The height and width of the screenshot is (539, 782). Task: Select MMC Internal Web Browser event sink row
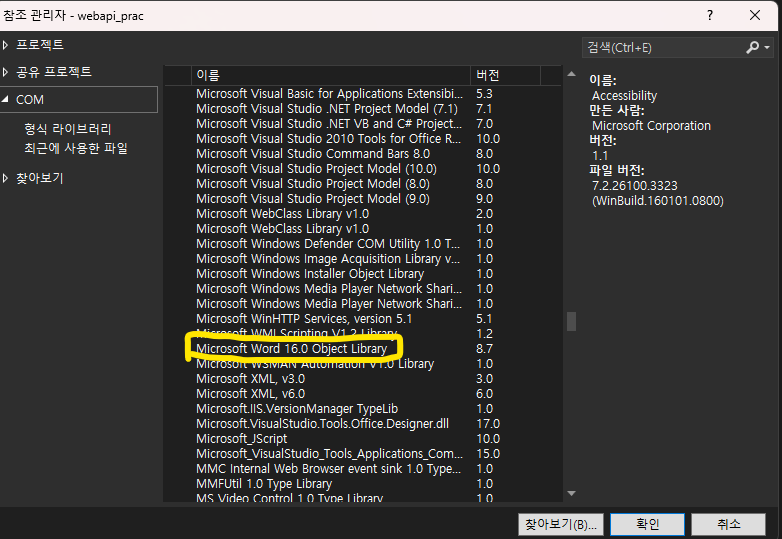pyautogui.click(x=363, y=469)
